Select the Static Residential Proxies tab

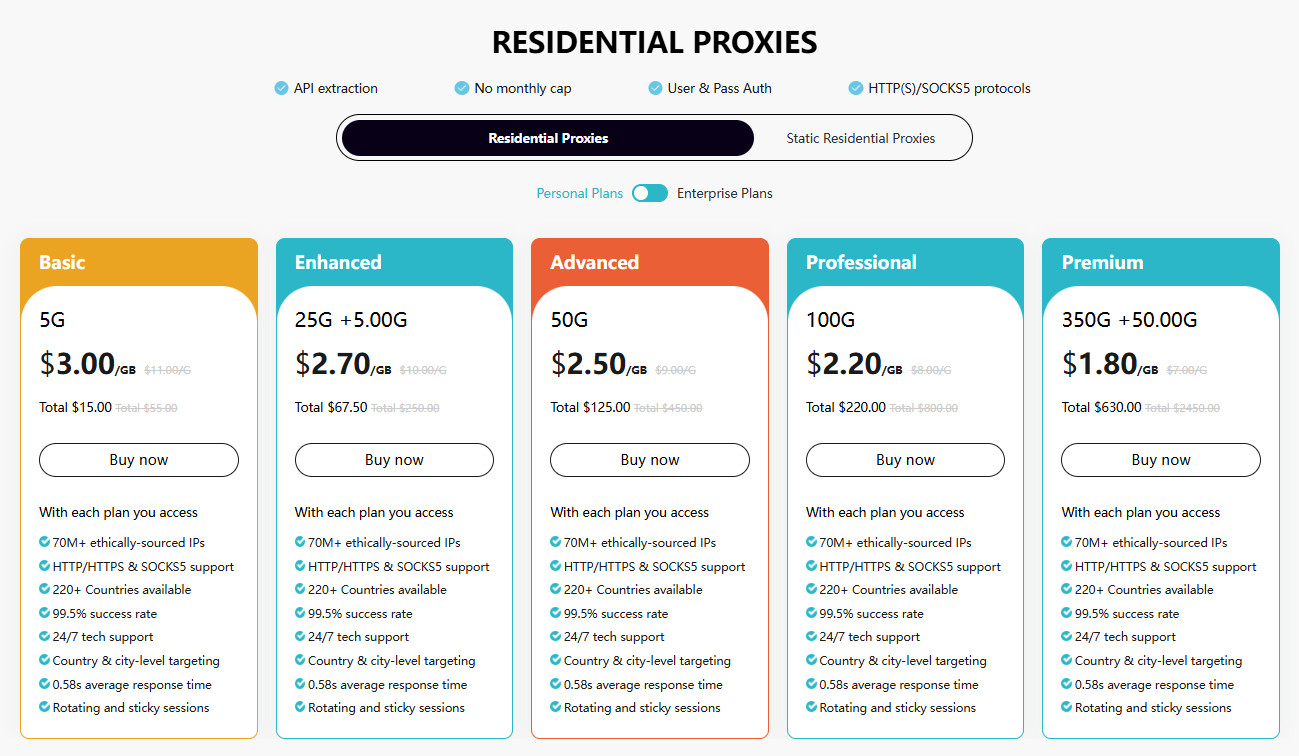coord(861,137)
